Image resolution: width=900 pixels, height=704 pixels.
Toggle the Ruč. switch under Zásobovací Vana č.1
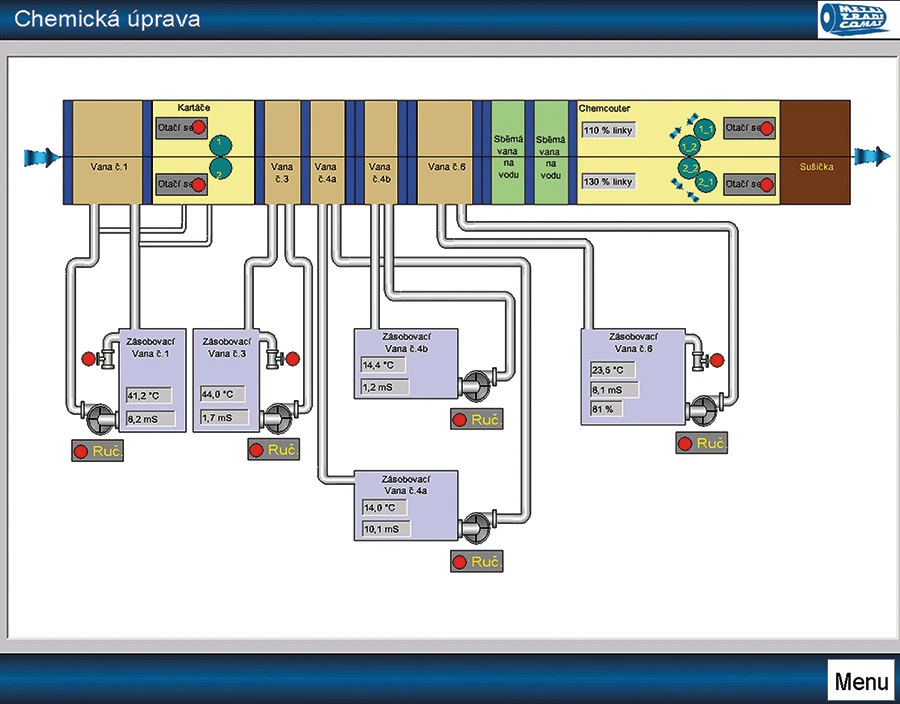[x=97, y=450]
